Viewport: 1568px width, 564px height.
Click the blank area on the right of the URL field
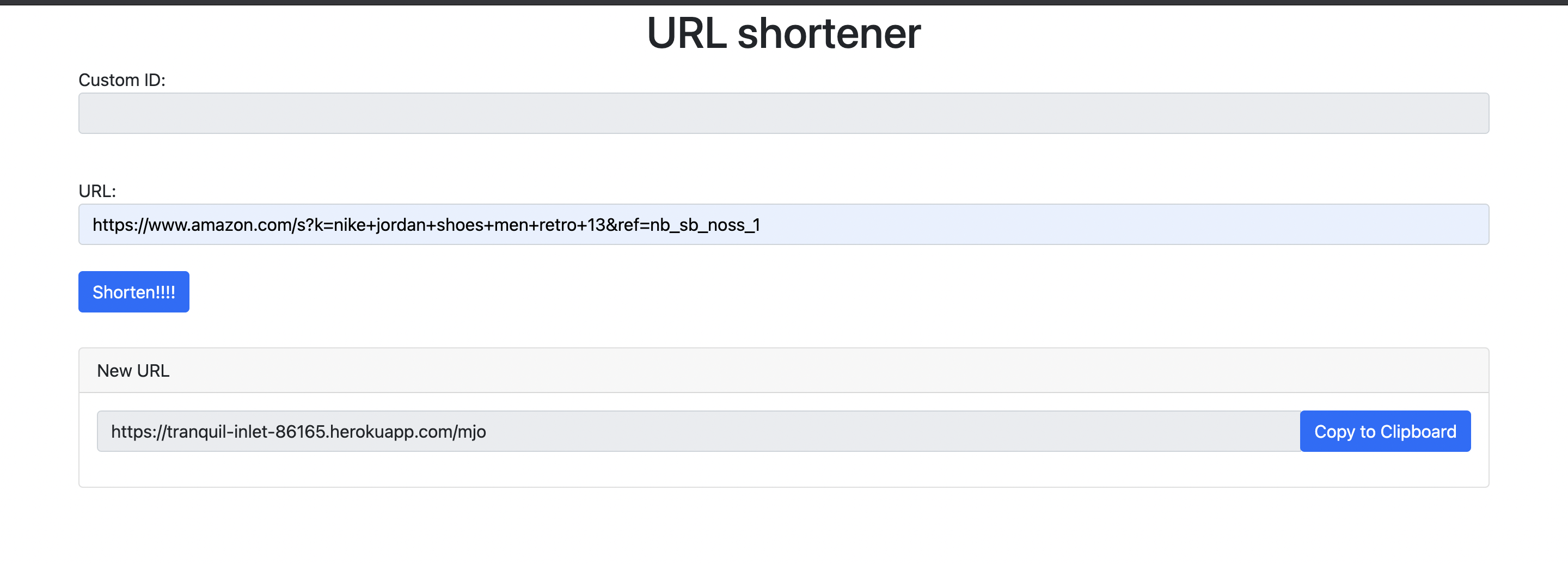point(1126,224)
